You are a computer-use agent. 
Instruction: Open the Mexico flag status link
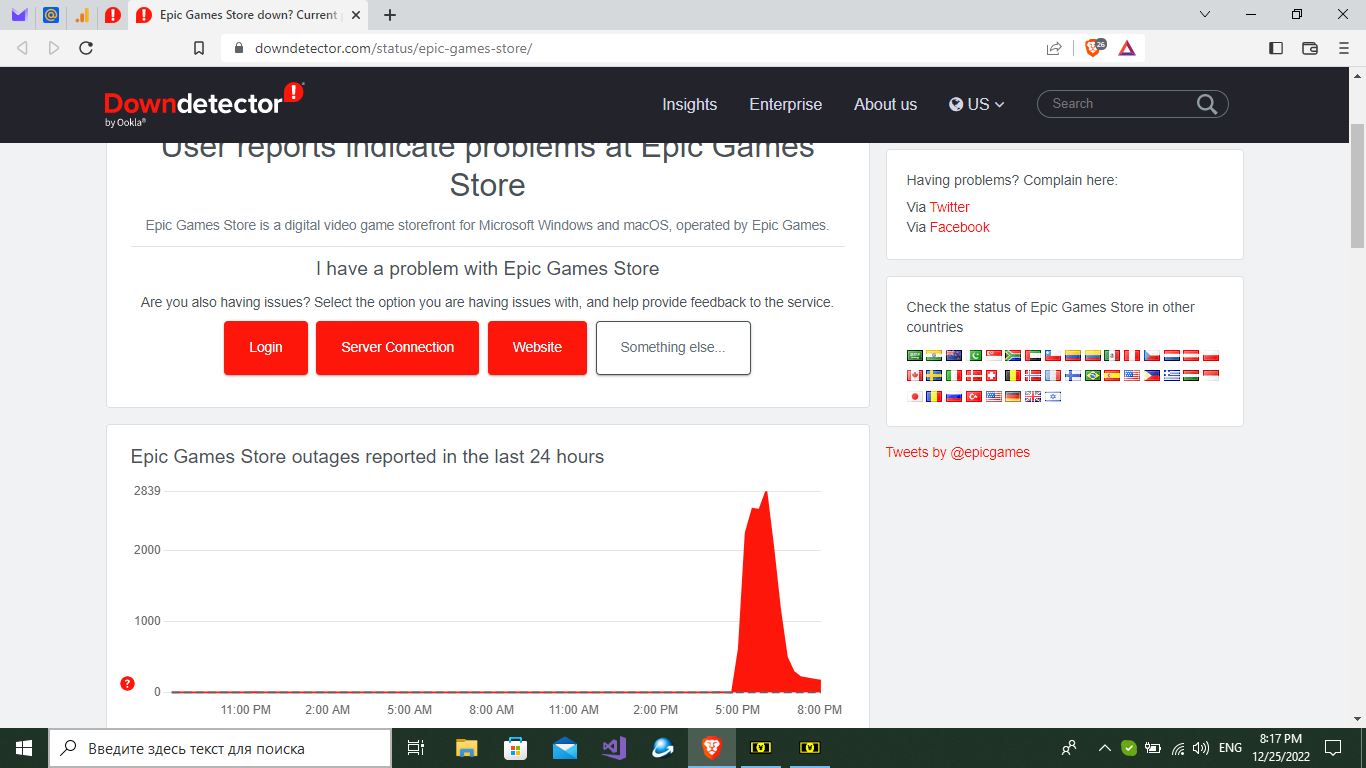click(1112, 355)
